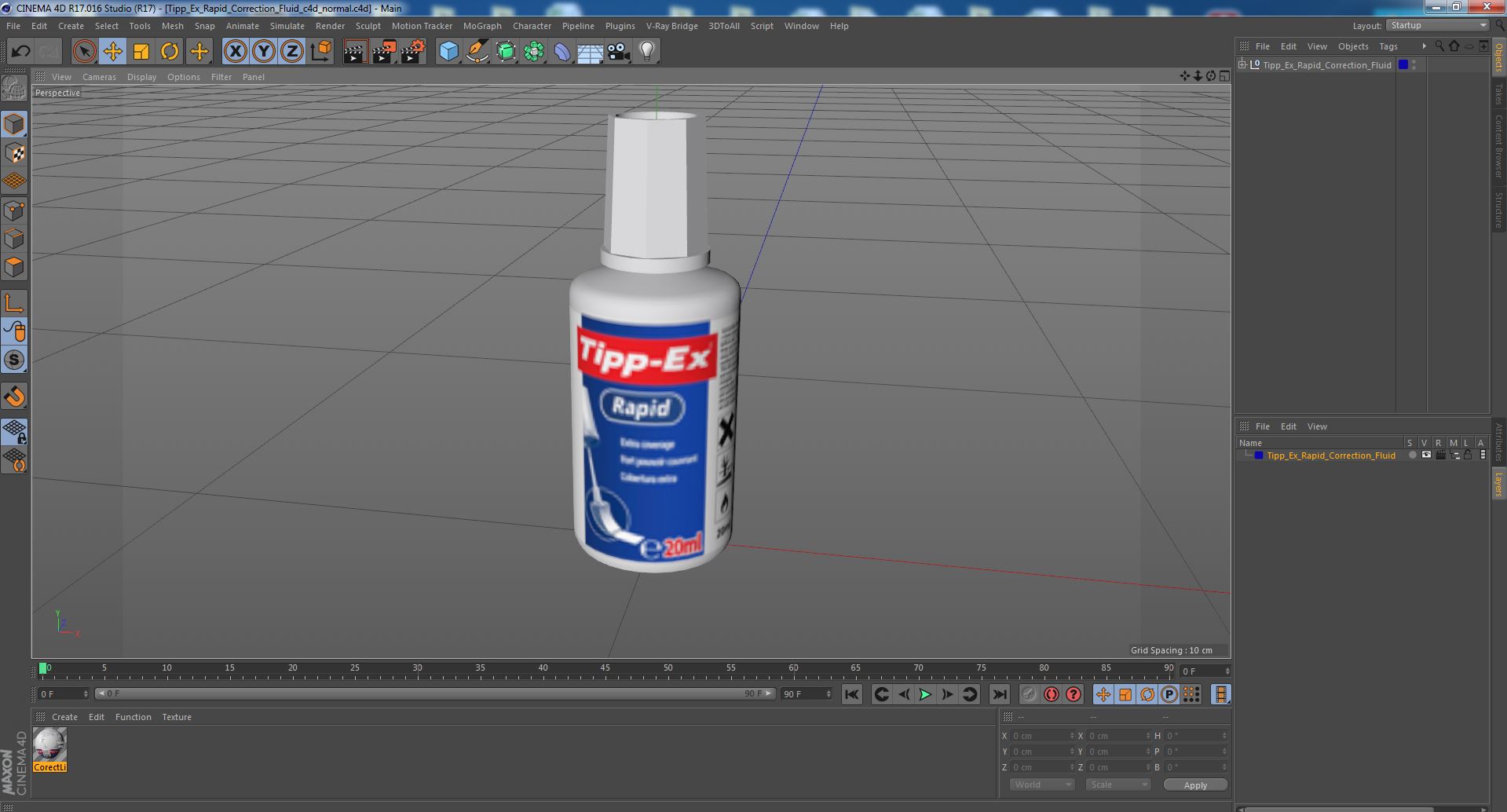Open the vertical Content Browser tab

pos(1498,146)
